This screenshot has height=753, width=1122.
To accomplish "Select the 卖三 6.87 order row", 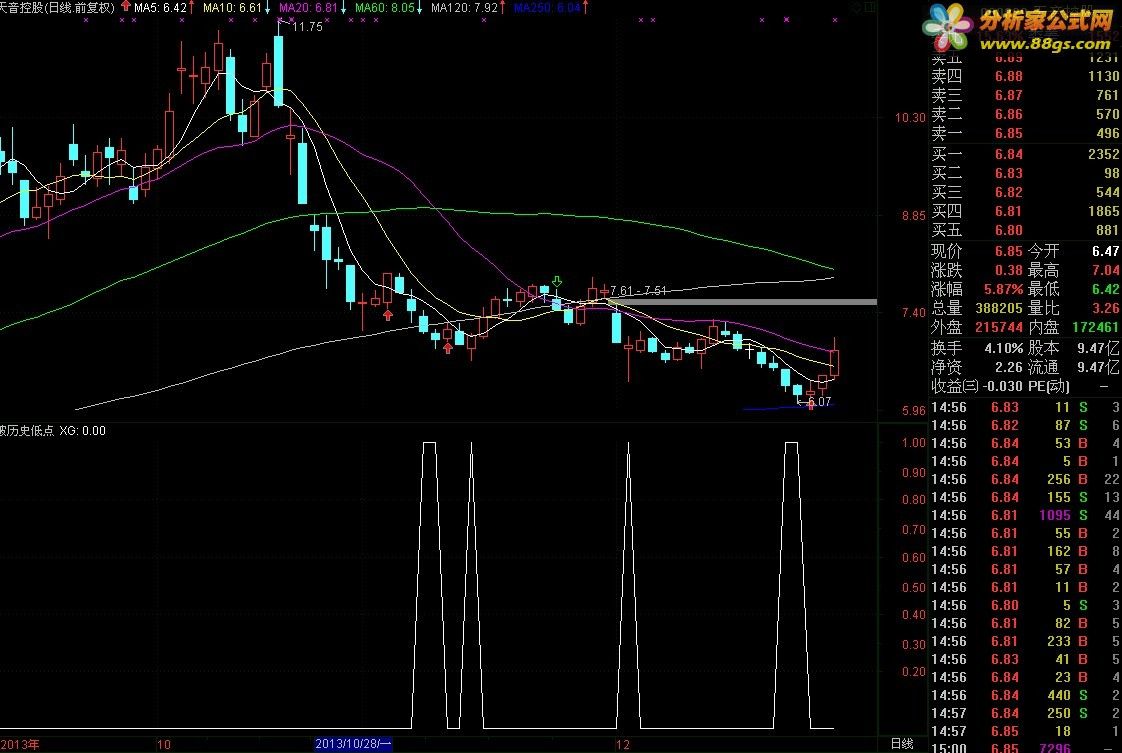I will [x=1025, y=95].
